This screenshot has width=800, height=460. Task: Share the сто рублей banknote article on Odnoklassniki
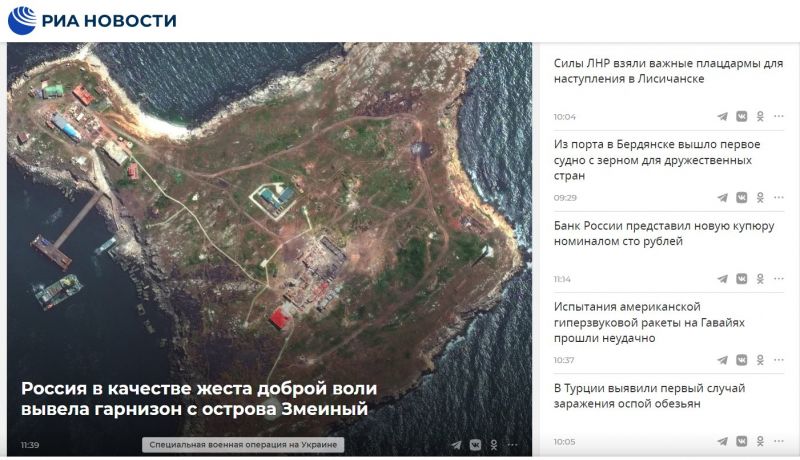pyautogui.click(x=760, y=279)
